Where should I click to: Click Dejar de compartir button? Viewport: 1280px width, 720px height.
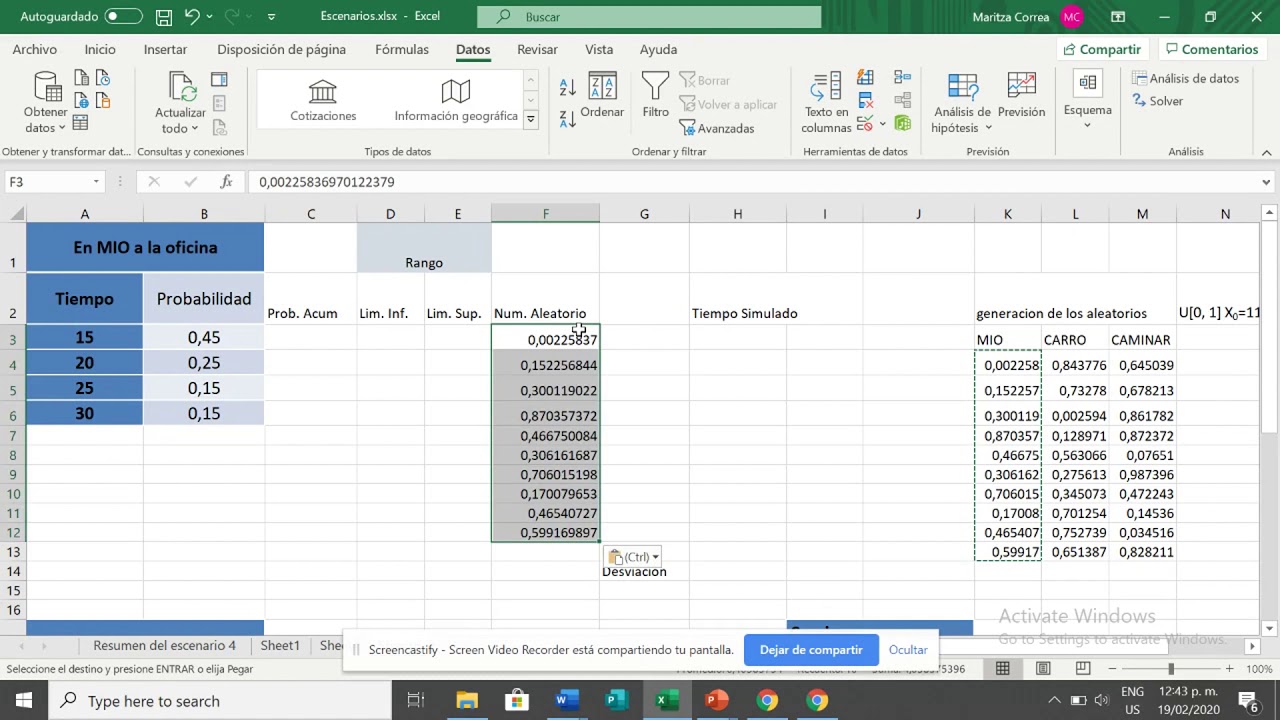(x=811, y=650)
